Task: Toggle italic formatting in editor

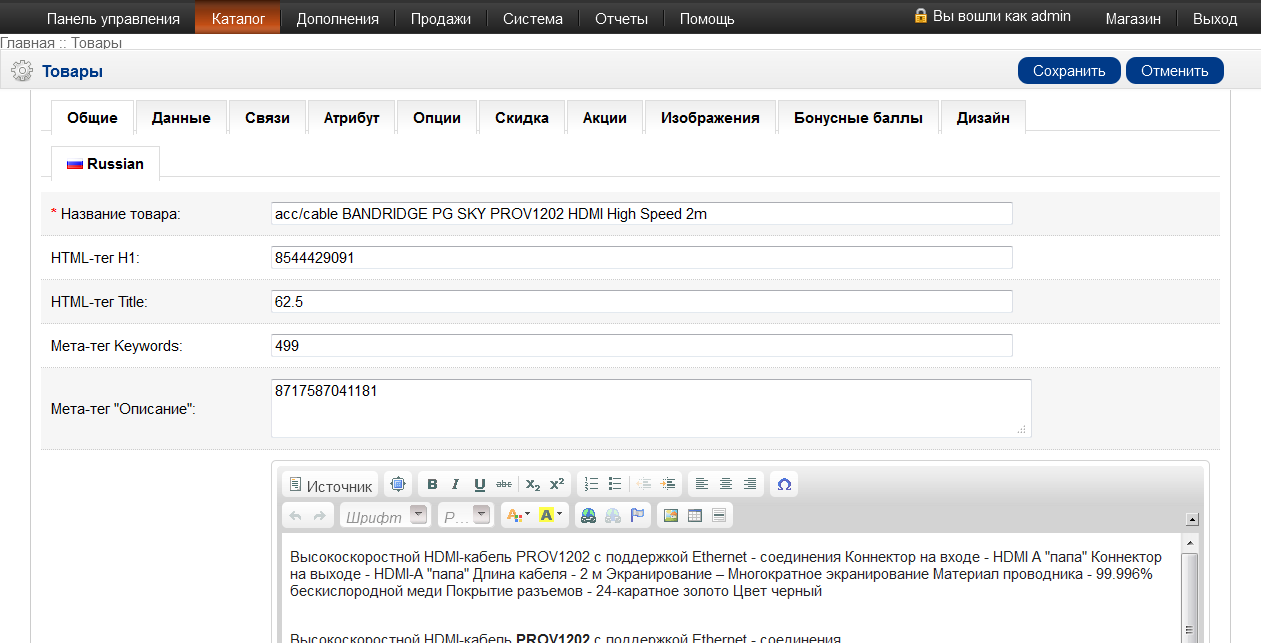Action: pyautogui.click(x=455, y=484)
